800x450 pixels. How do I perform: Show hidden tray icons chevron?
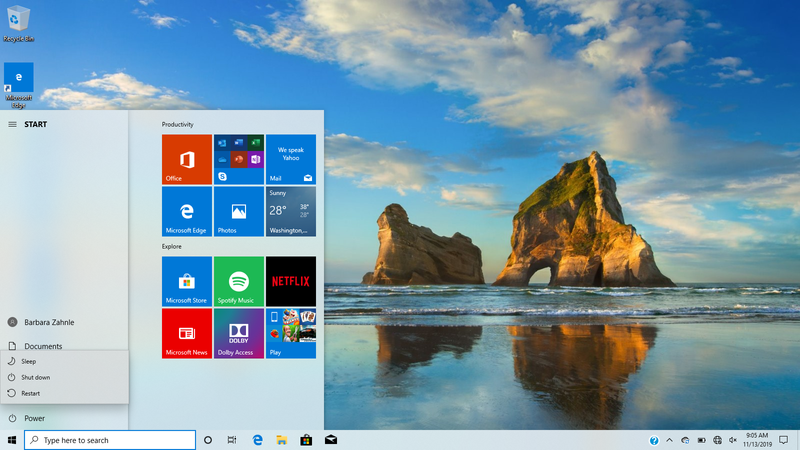(x=669, y=440)
